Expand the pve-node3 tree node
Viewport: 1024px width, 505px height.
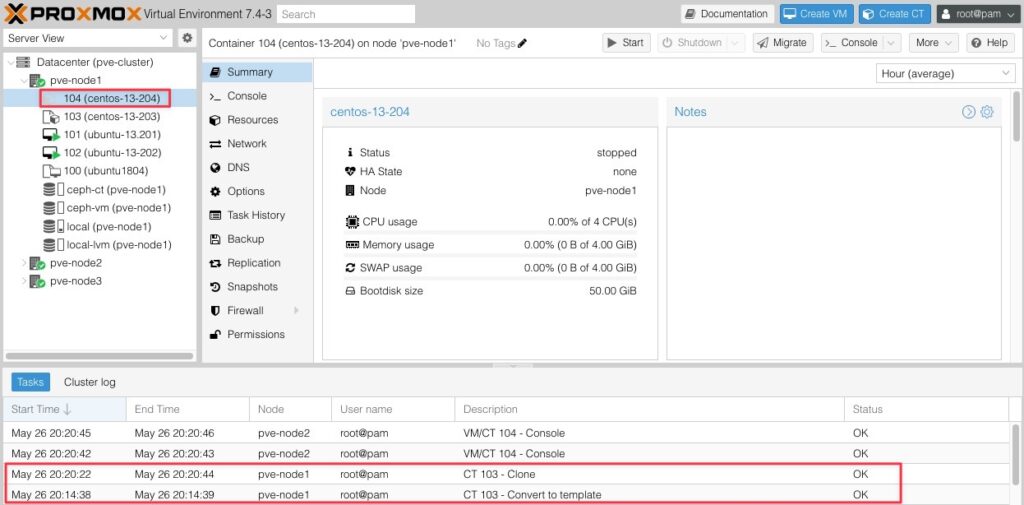tap(24, 282)
